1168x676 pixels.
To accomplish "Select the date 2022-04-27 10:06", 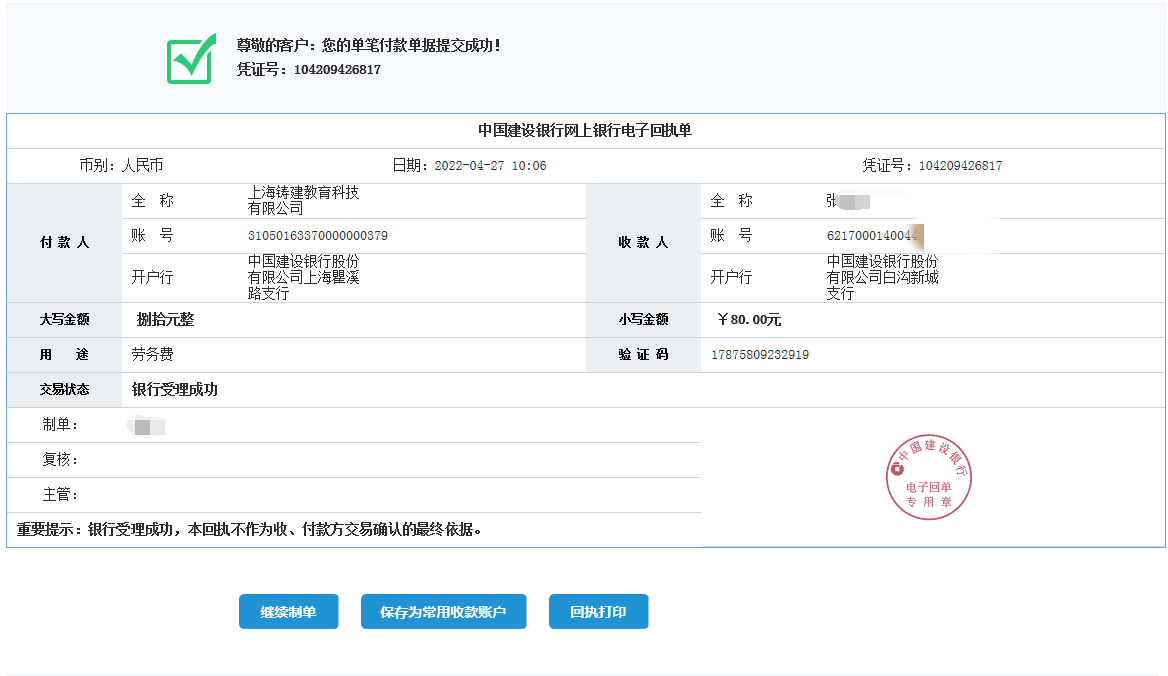I will click(490, 165).
